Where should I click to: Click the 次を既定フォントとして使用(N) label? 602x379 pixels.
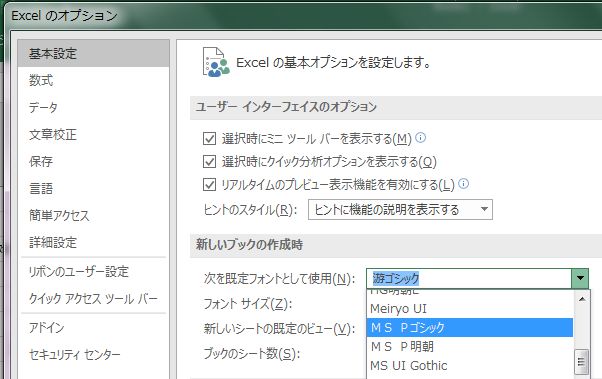(280, 278)
